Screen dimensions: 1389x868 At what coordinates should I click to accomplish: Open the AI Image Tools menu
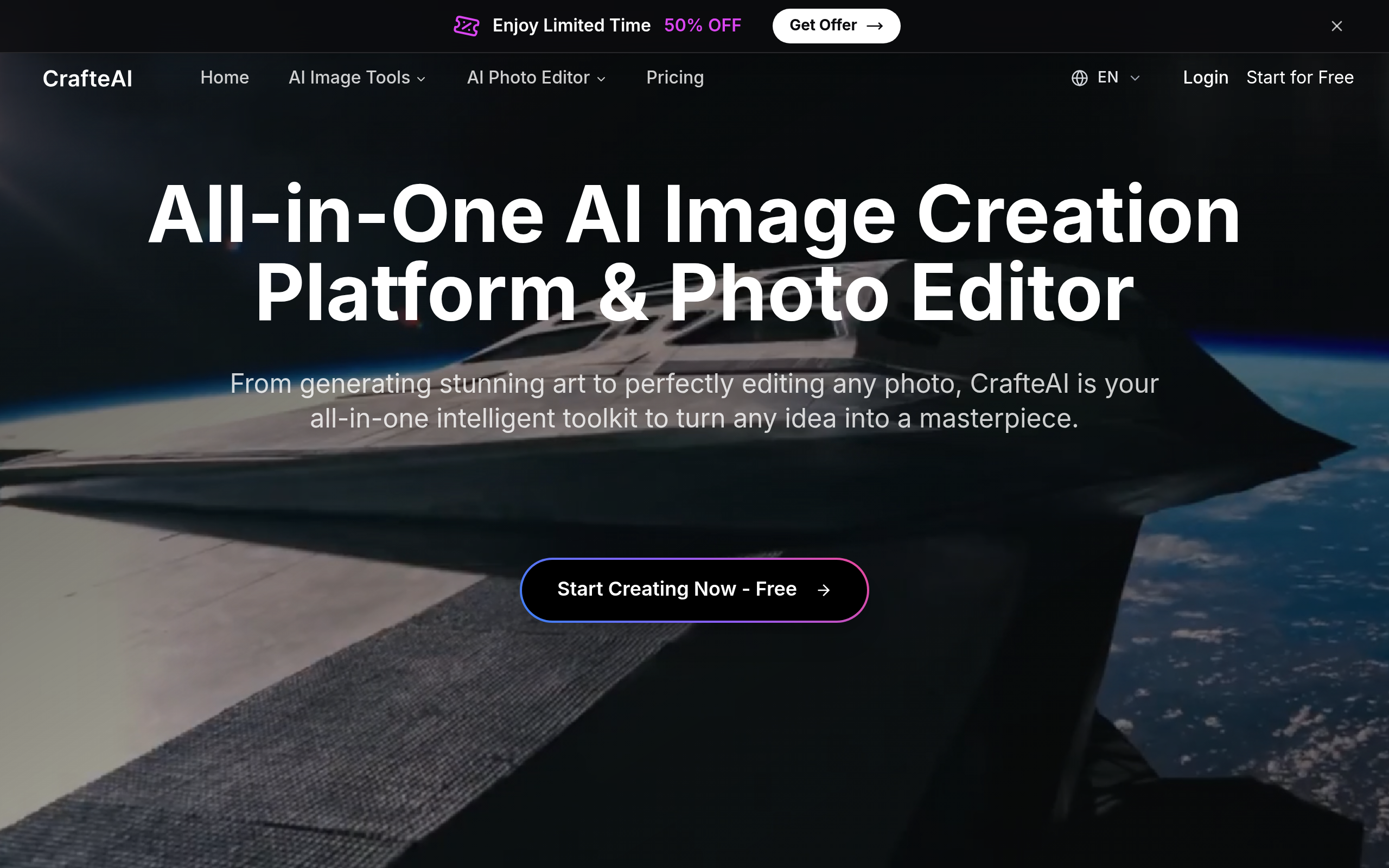pos(349,78)
